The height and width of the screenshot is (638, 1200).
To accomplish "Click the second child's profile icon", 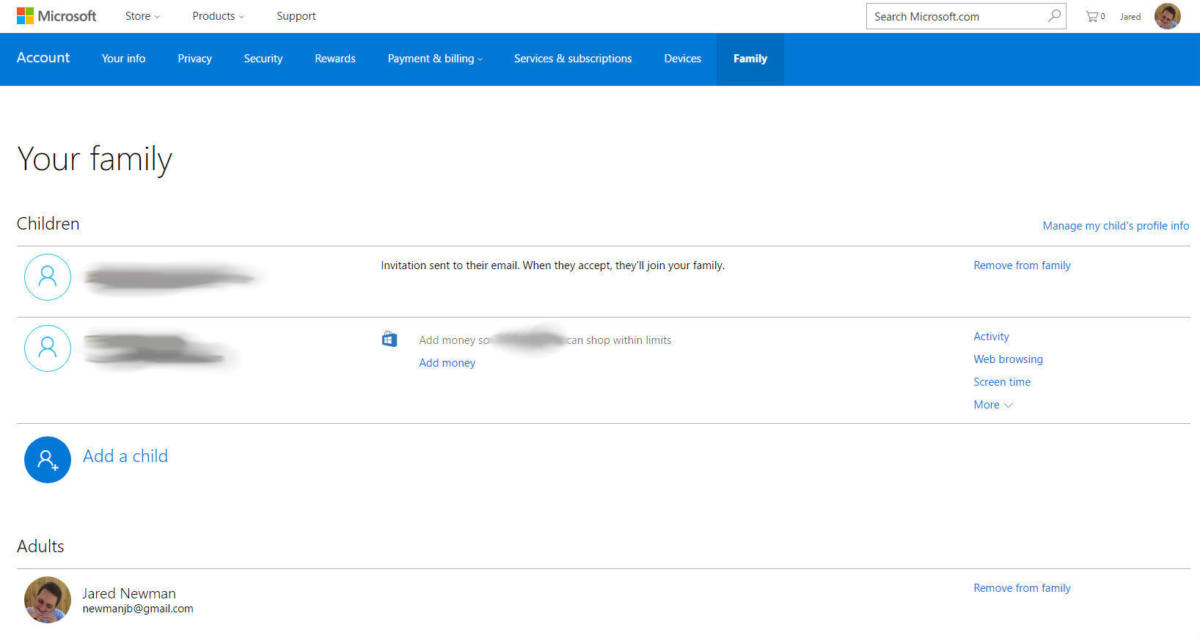I will tap(47, 348).
